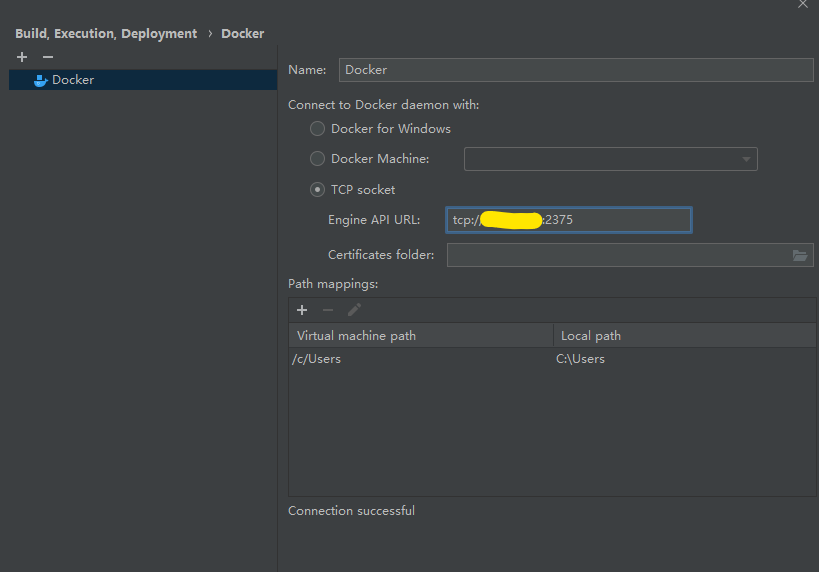Screen dimensions: 819x572
Task: Select TCP socket radio button
Action: [x=317, y=190]
